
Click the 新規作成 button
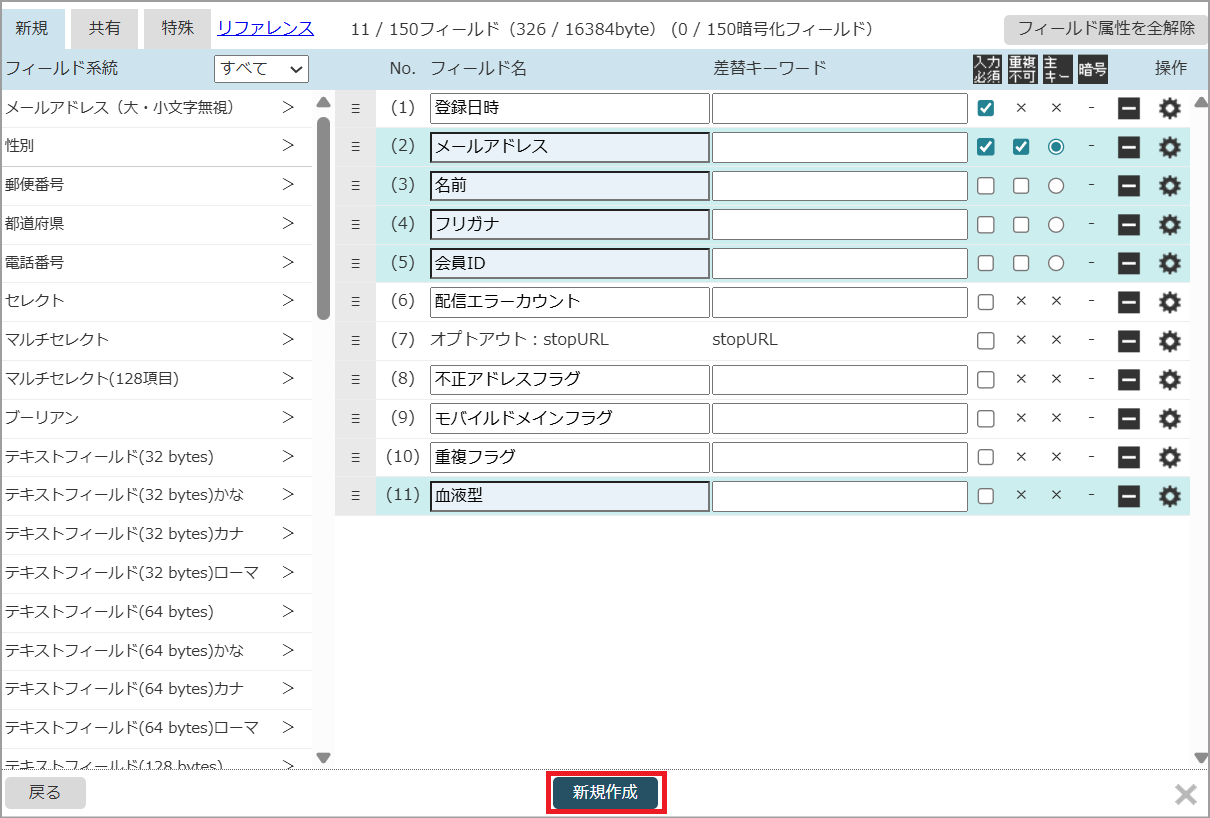coord(605,793)
